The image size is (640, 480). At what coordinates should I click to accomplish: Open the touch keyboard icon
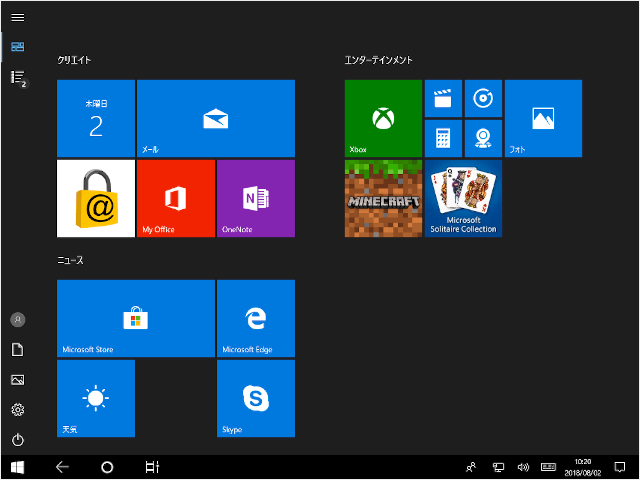(x=548, y=467)
